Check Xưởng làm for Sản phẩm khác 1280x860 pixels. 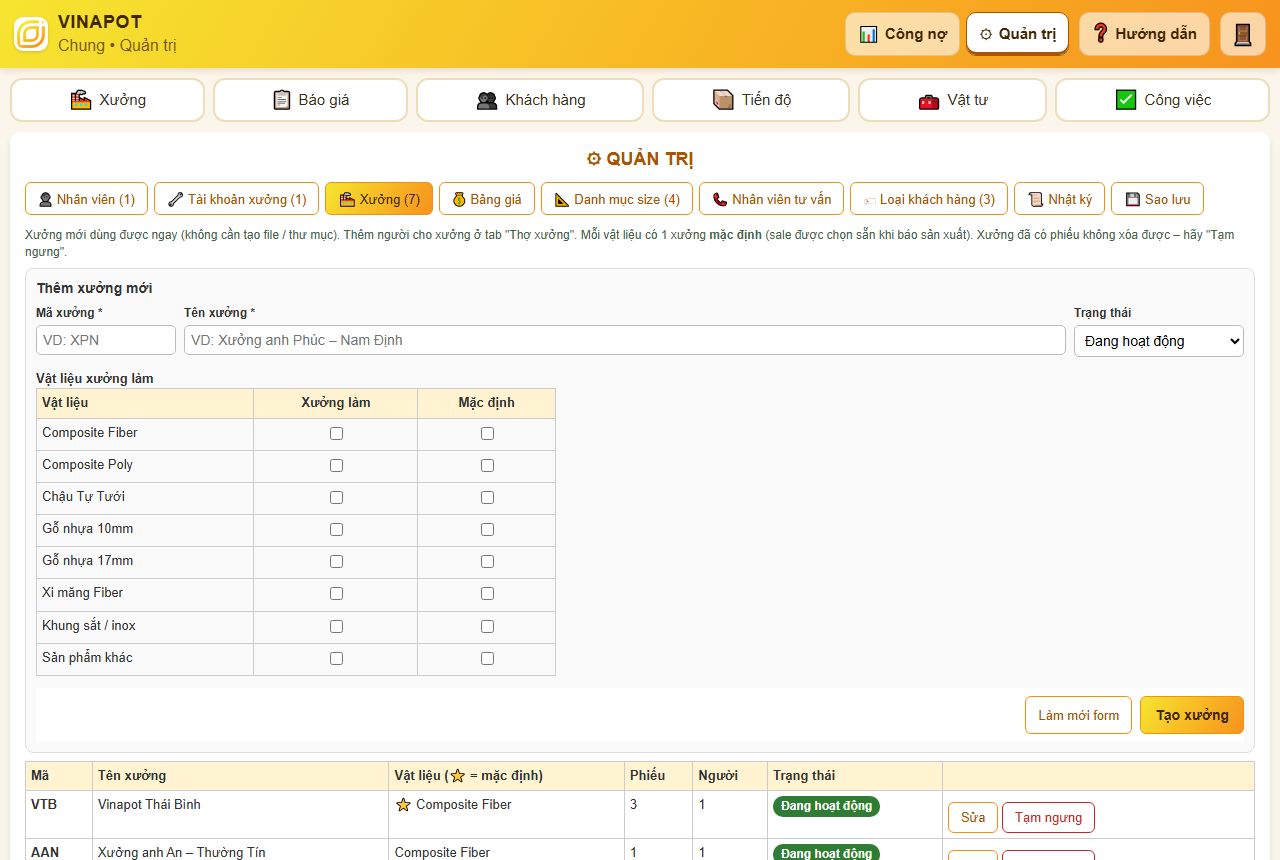(x=336, y=658)
